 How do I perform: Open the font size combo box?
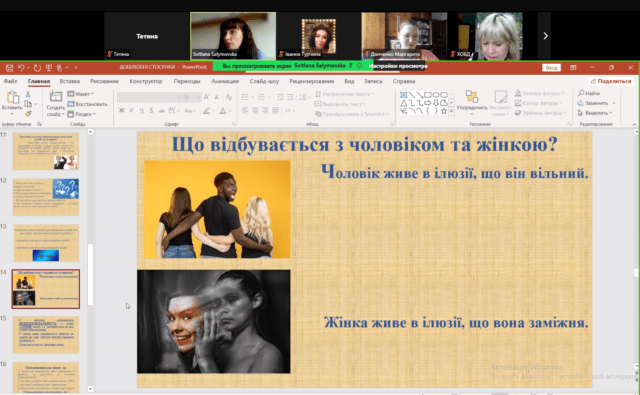click(191, 97)
